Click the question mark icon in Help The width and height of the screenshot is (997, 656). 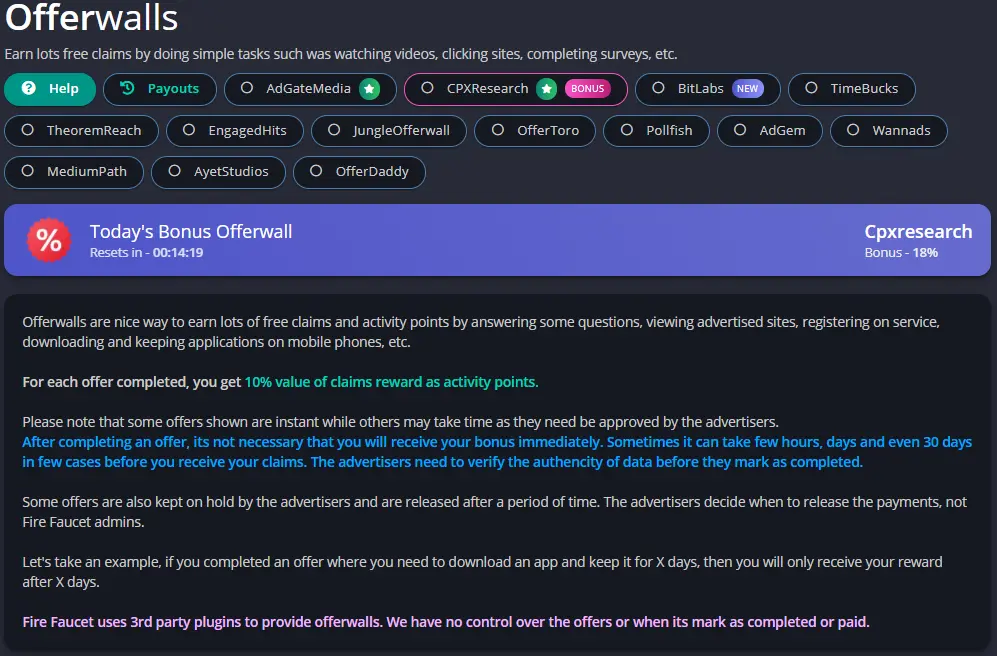(x=29, y=88)
